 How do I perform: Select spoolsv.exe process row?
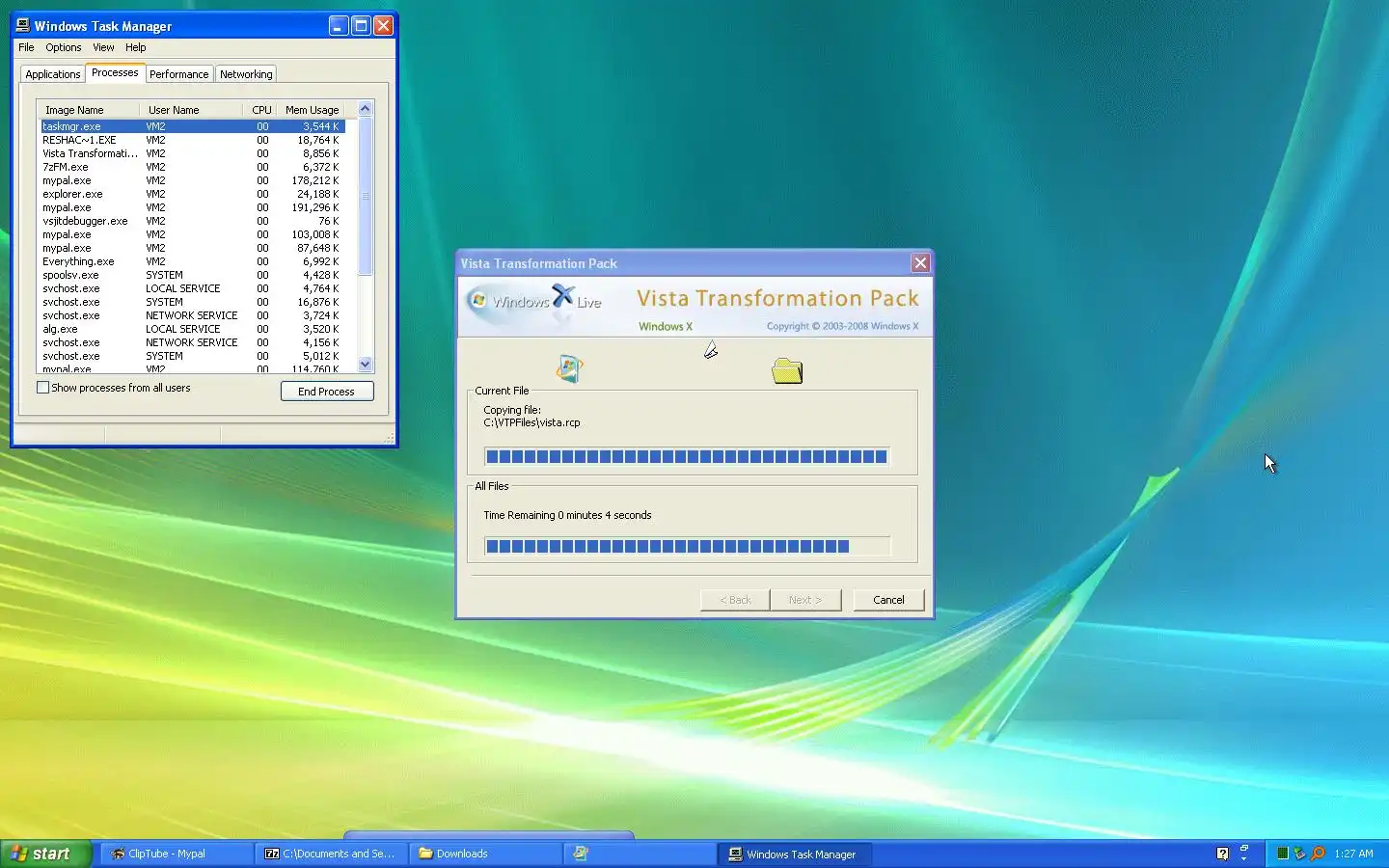point(192,275)
